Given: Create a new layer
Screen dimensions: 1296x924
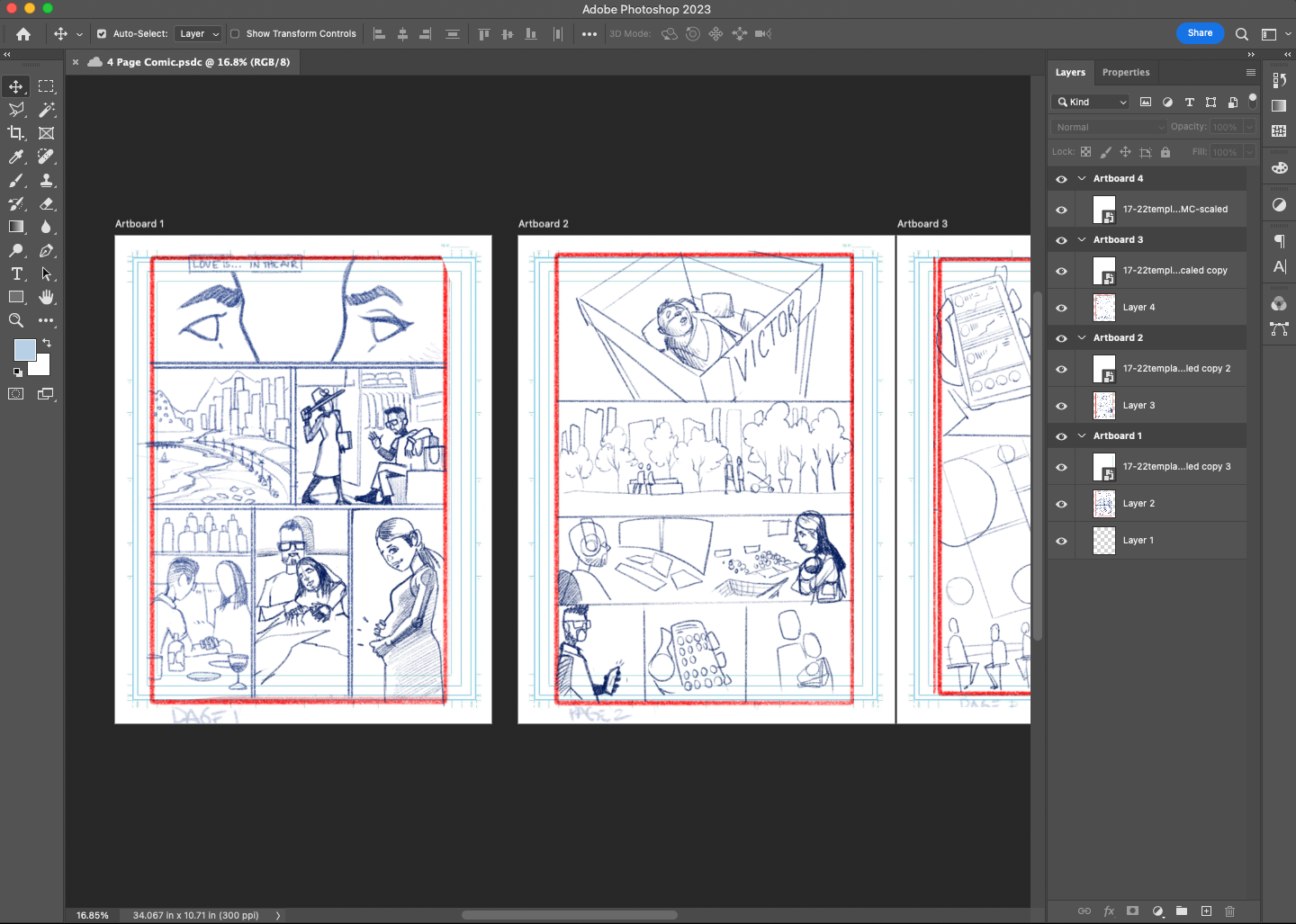Looking at the screenshot, I should point(1207,911).
